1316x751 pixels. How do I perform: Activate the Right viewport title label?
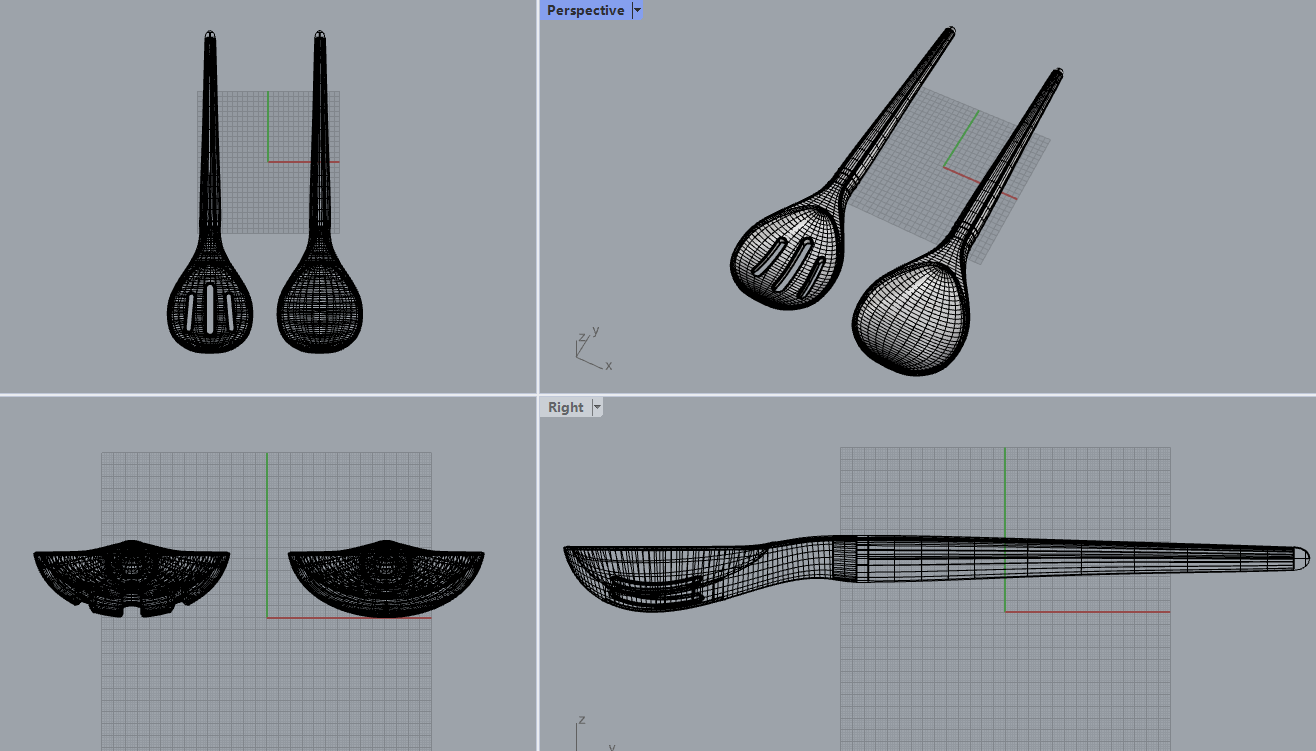click(565, 407)
